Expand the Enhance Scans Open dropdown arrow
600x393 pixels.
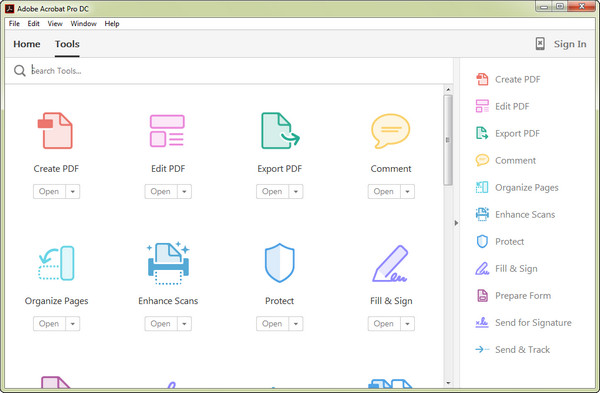coord(184,324)
